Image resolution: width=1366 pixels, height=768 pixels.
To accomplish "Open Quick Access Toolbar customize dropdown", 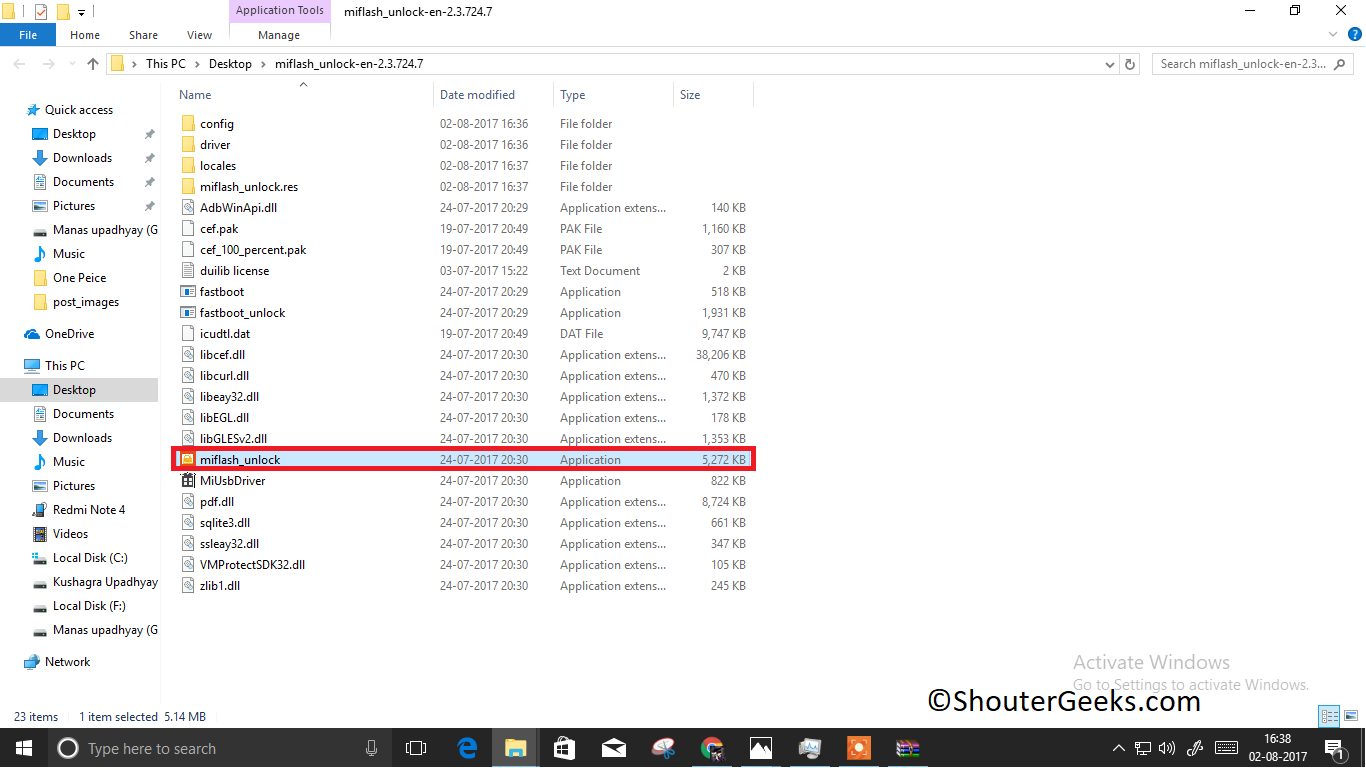I will (x=81, y=12).
